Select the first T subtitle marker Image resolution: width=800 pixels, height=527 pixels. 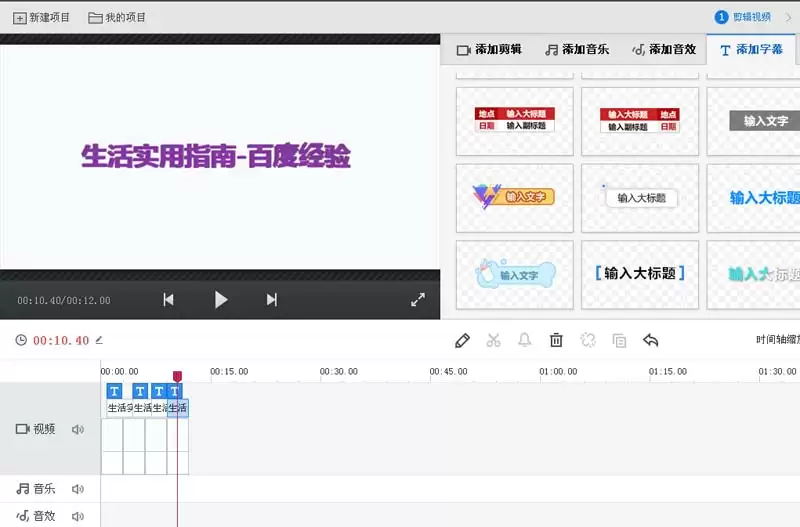pyautogui.click(x=114, y=391)
